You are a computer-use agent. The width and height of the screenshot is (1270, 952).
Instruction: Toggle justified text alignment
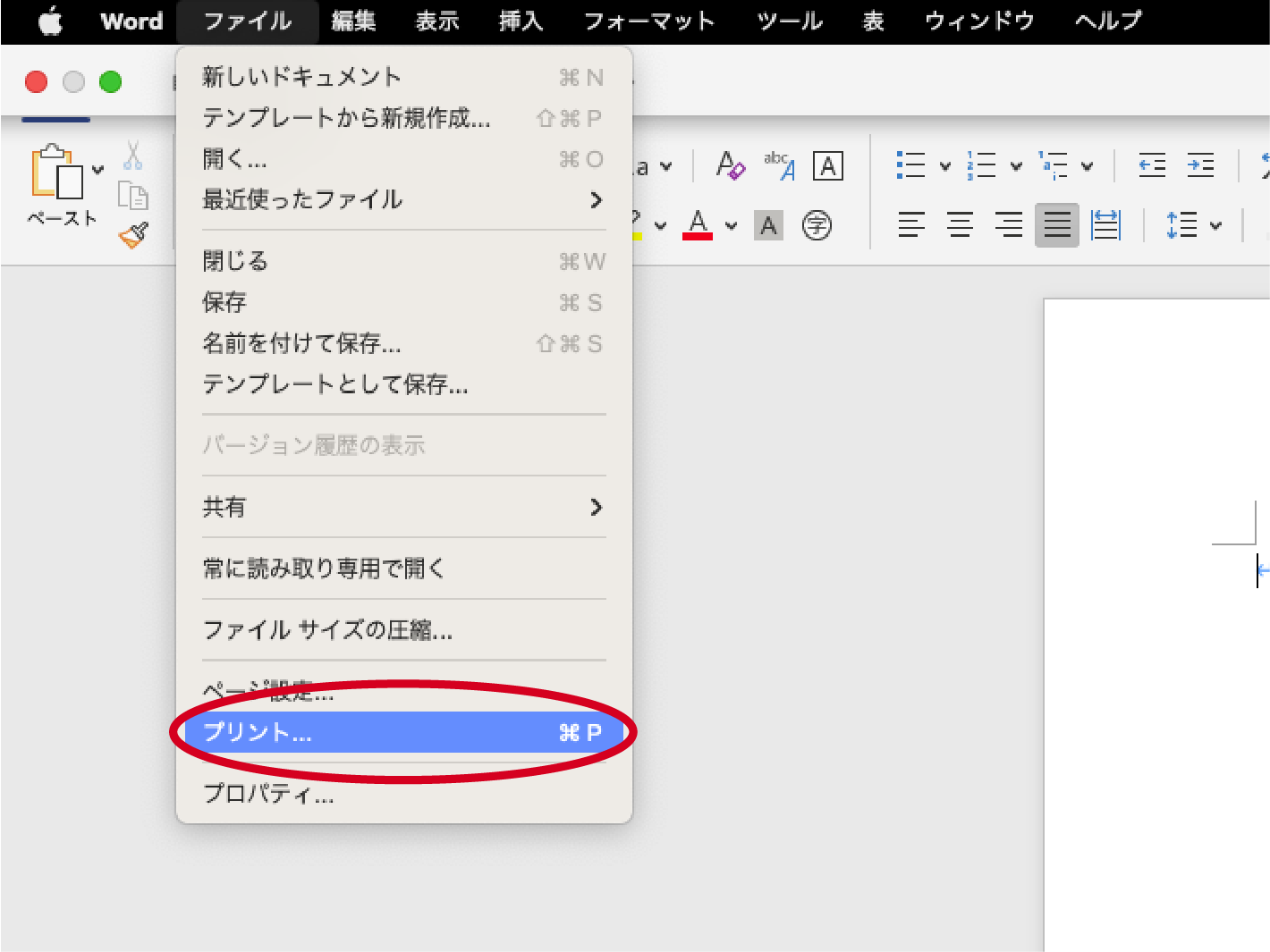[1057, 224]
